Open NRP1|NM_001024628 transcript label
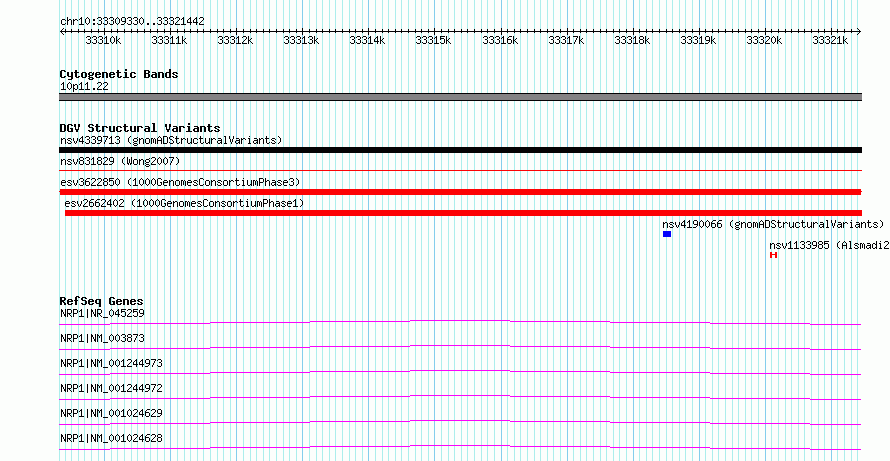The image size is (890, 461). pos(111,438)
